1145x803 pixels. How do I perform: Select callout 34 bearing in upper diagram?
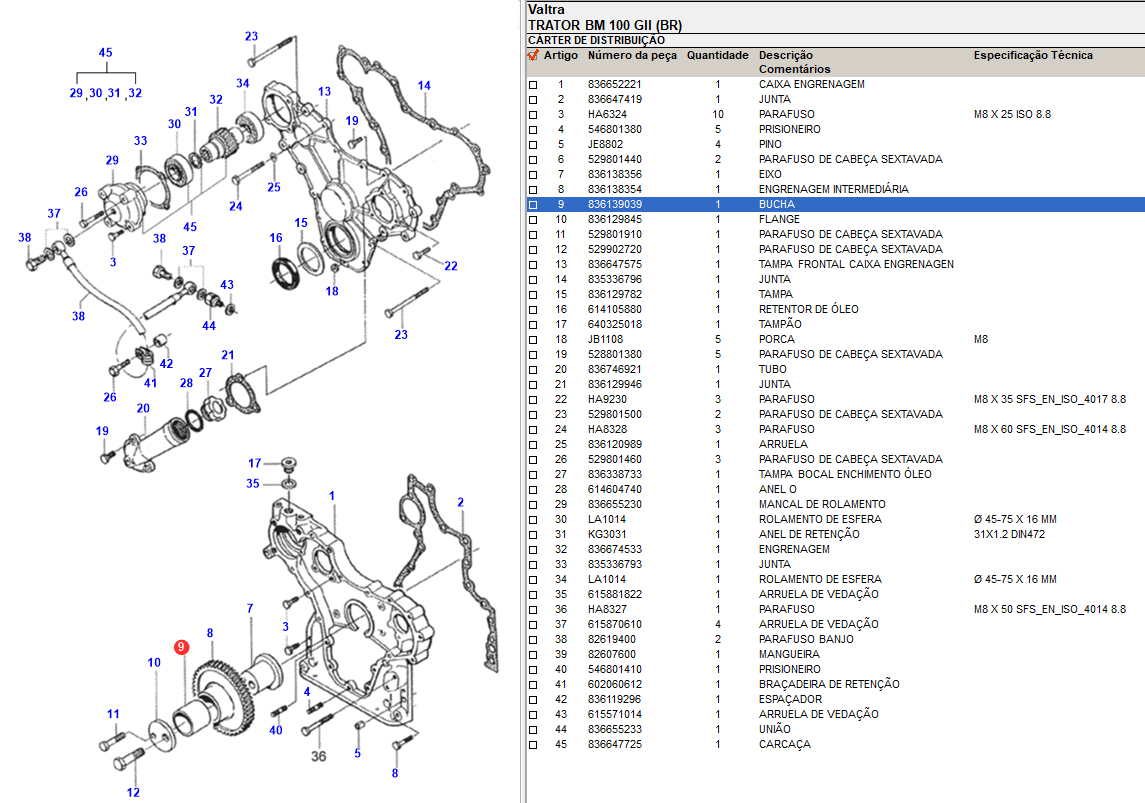tap(243, 83)
